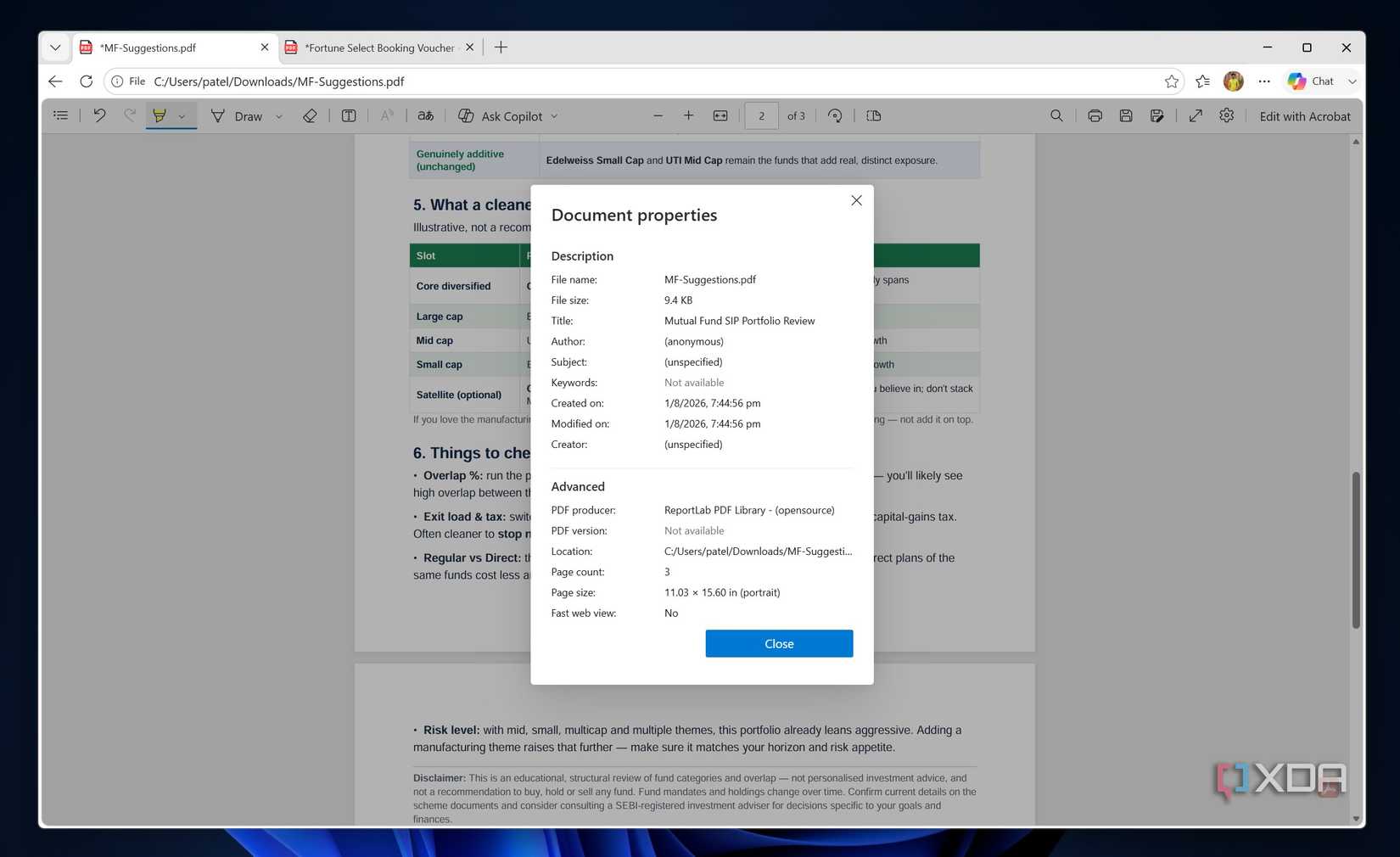Click the page number field
1400x857 pixels.
[761, 115]
